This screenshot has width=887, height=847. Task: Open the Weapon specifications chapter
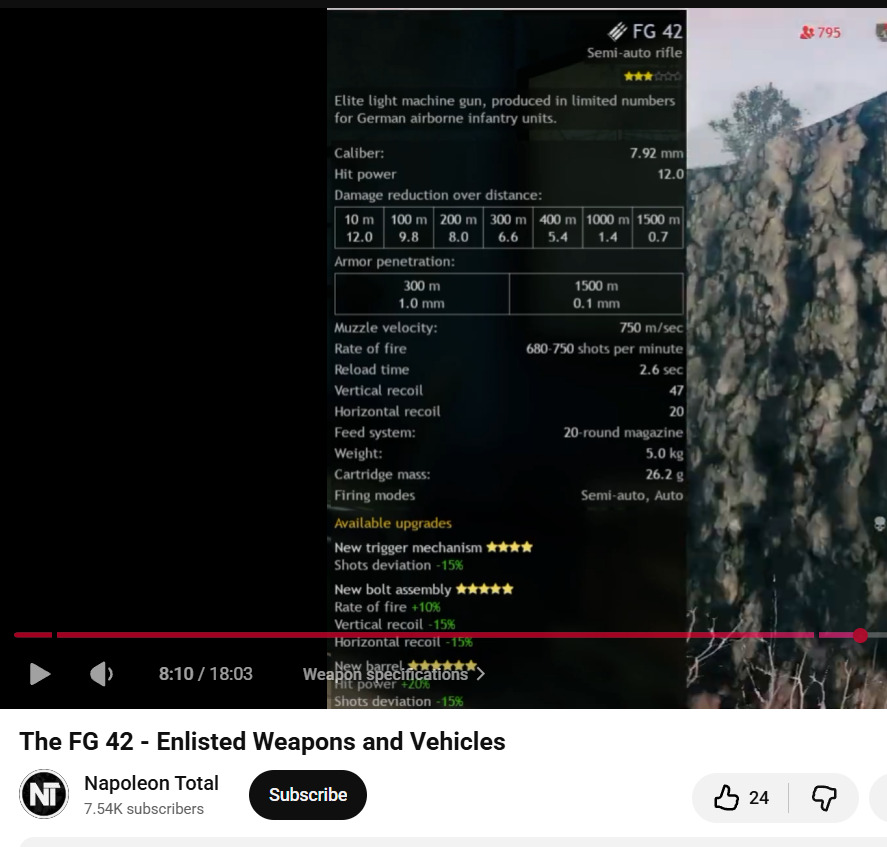394,674
